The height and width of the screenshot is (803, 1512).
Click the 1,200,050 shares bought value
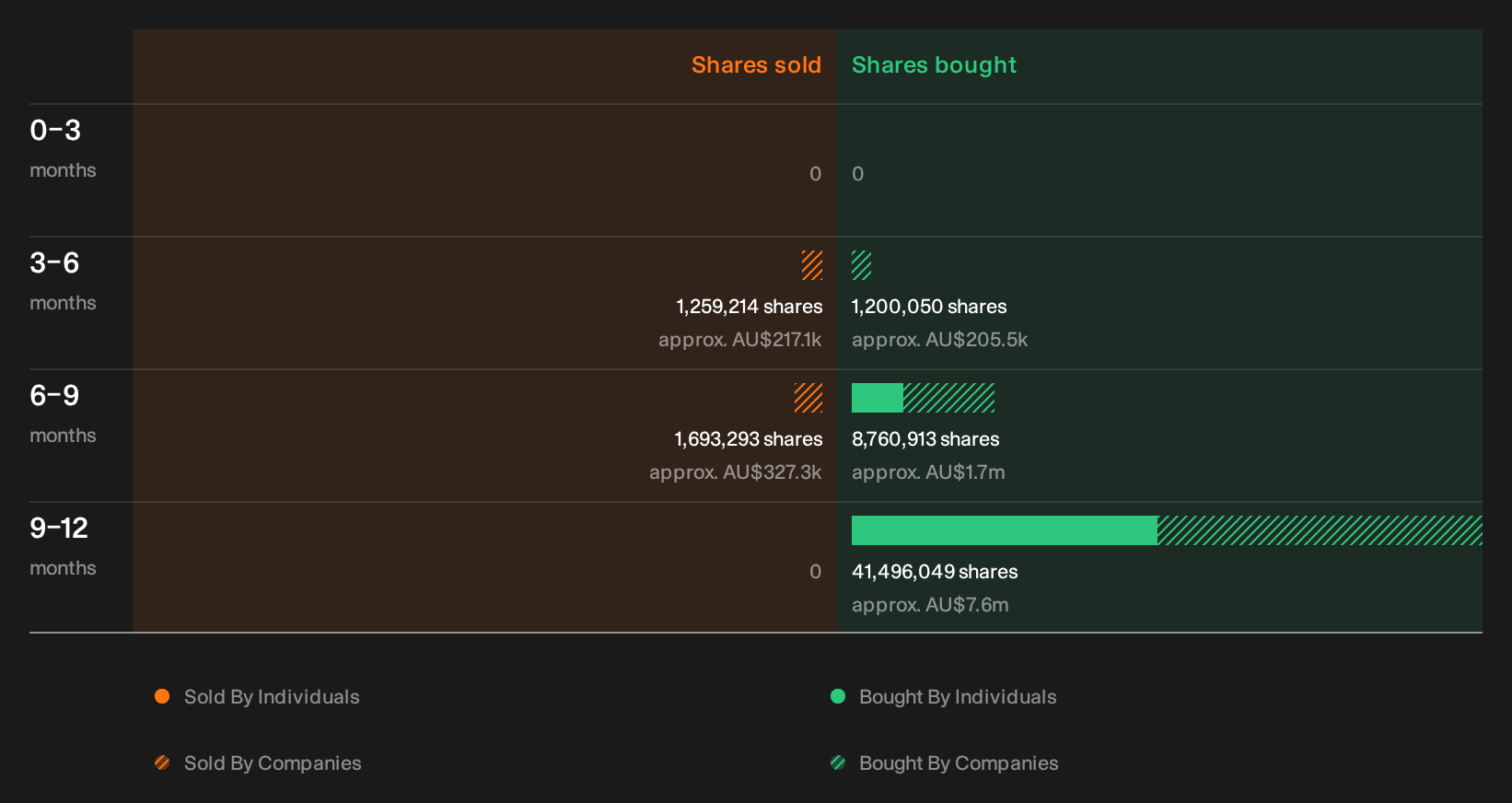click(929, 307)
